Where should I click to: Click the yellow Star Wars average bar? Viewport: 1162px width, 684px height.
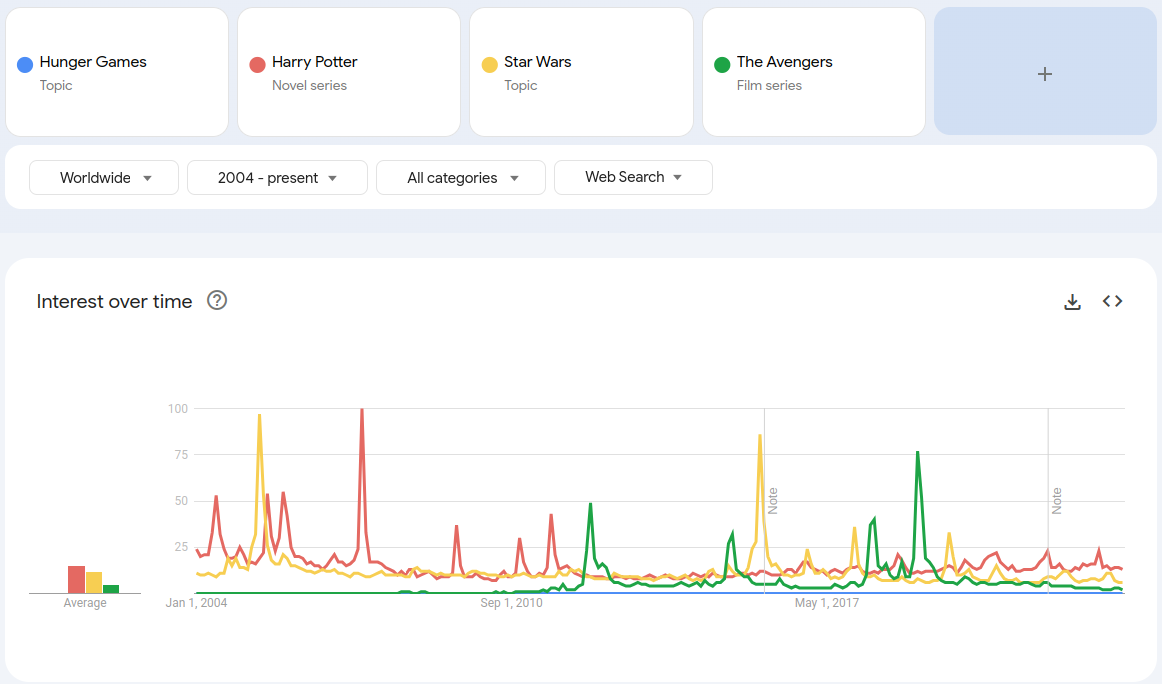93,582
